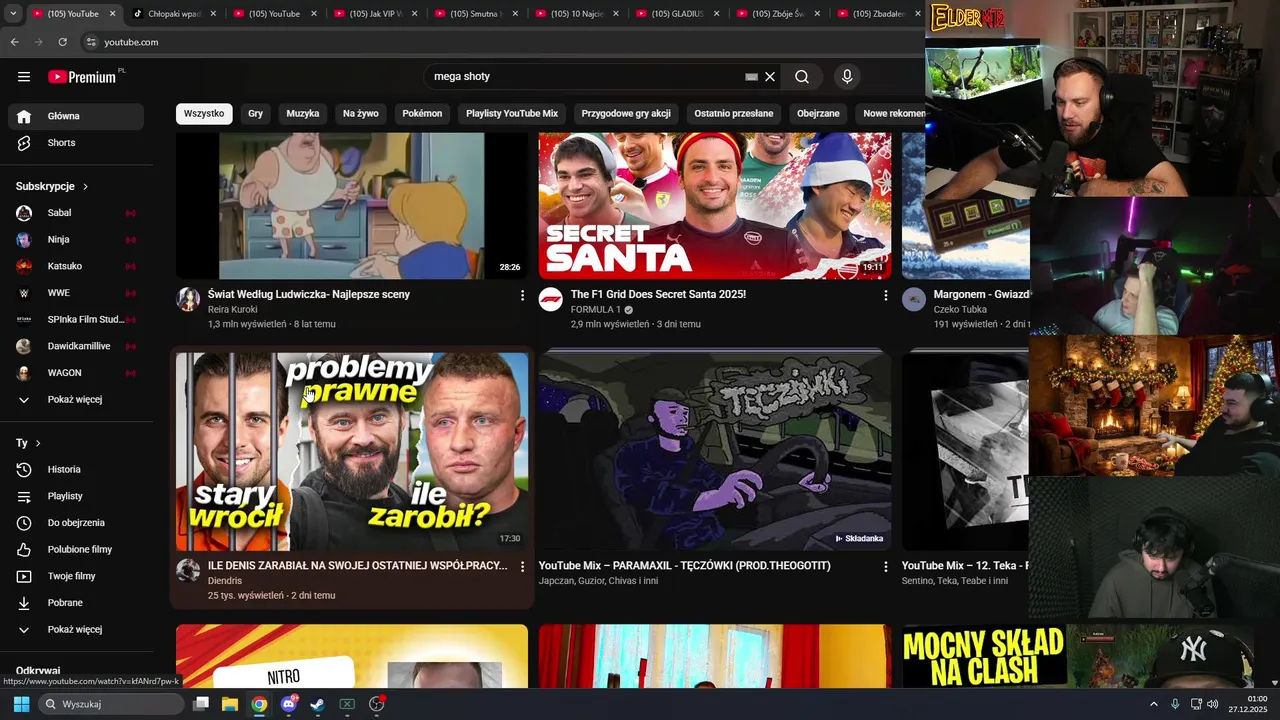Screen dimensions: 1280x720
Task: Open the browser tab list dropdown
Action: pyautogui.click(x=12, y=14)
